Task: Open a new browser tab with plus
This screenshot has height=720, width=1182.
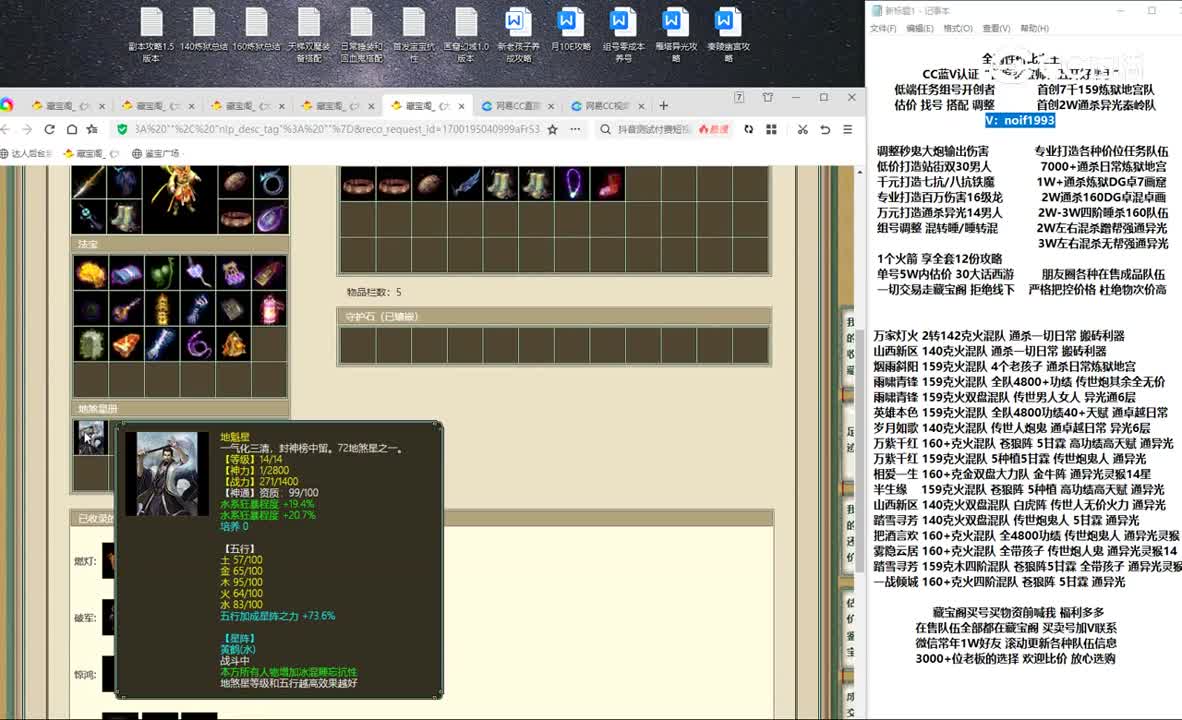Action: click(x=663, y=106)
